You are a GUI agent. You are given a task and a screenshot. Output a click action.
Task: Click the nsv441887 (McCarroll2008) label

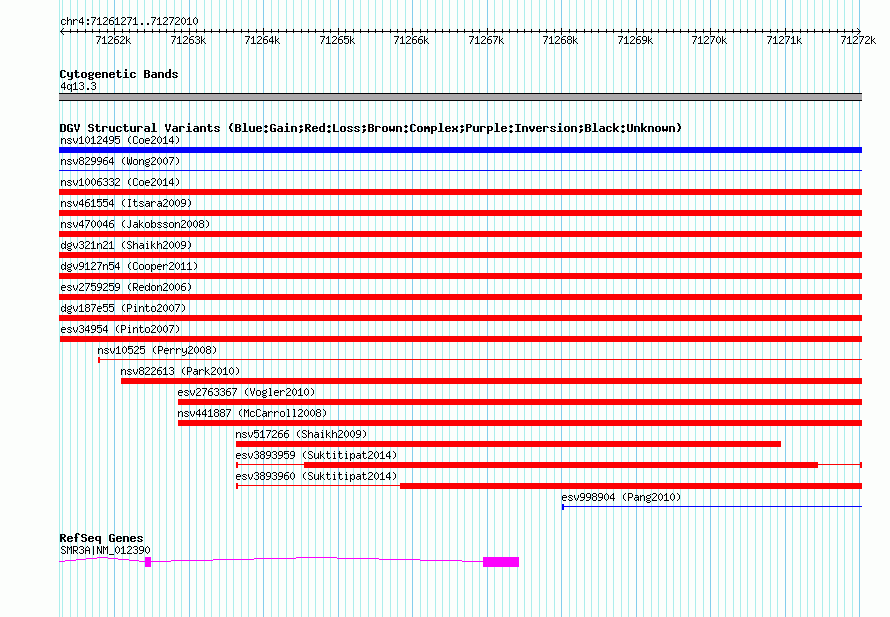pos(252,413)
